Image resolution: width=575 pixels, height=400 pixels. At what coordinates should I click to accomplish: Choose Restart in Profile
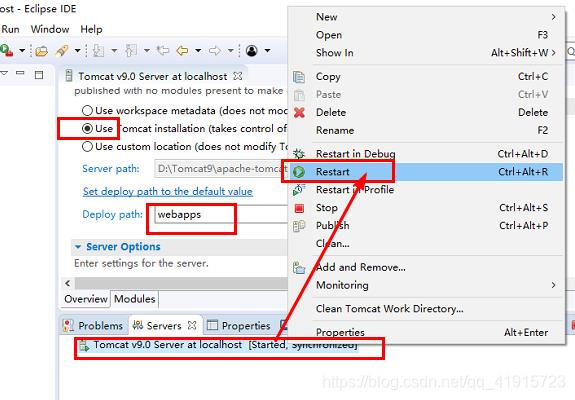427,190
